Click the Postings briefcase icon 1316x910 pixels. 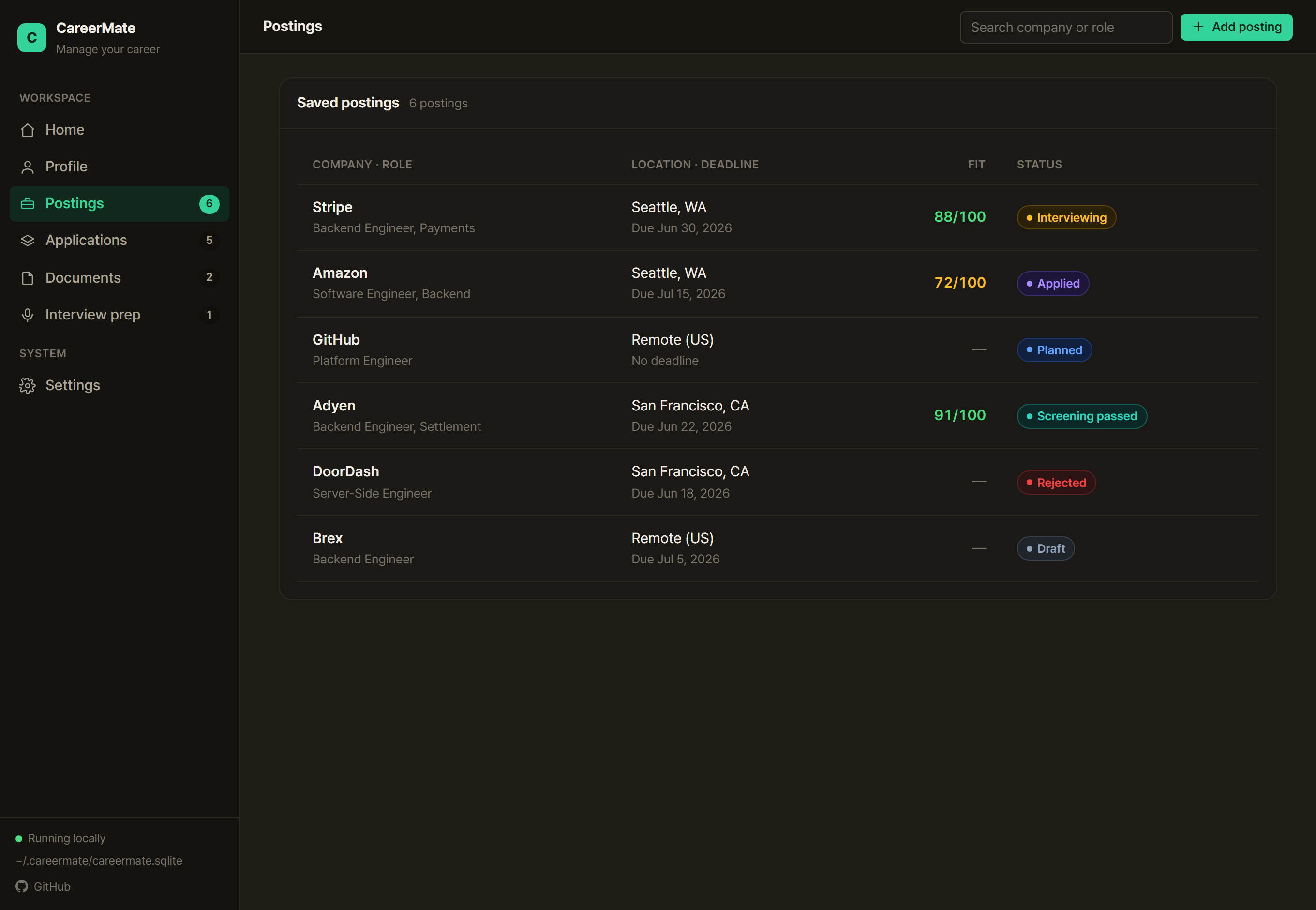28,204
